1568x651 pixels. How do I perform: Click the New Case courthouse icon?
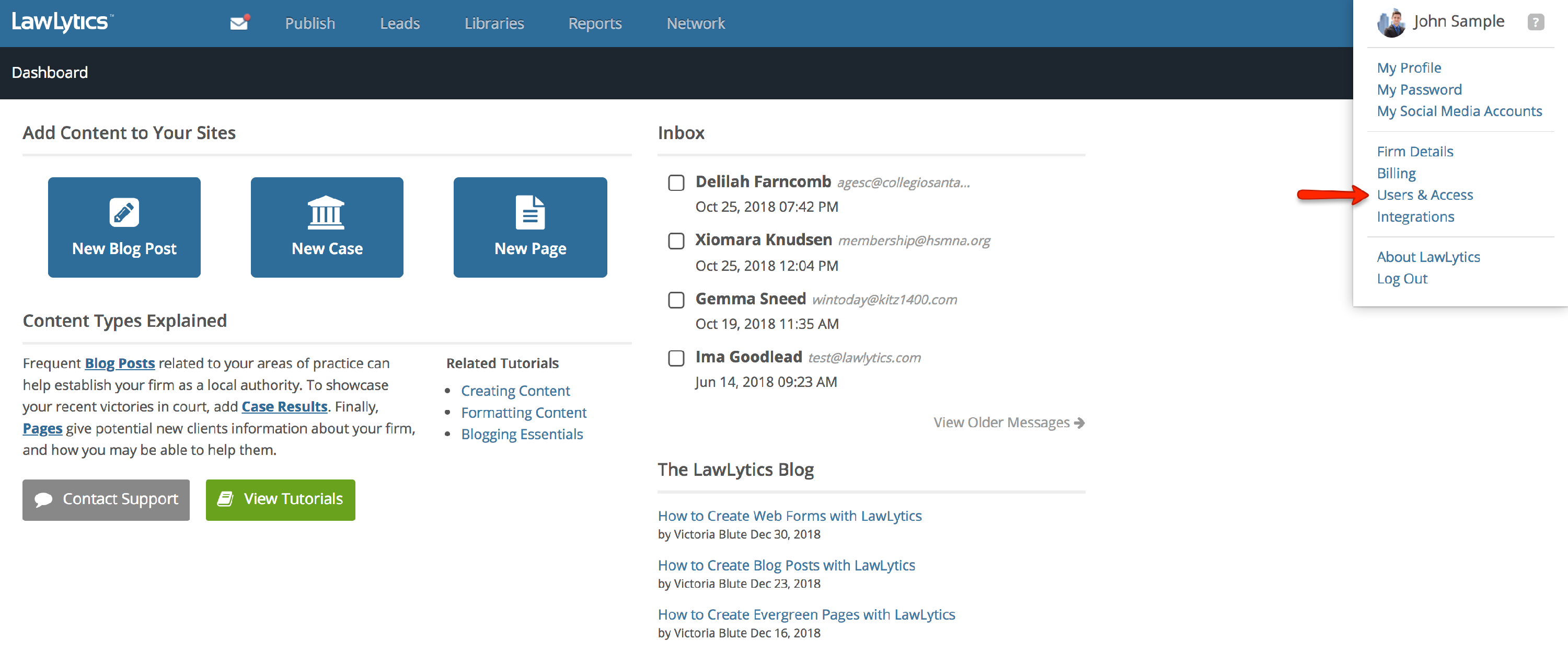point(326,212)
